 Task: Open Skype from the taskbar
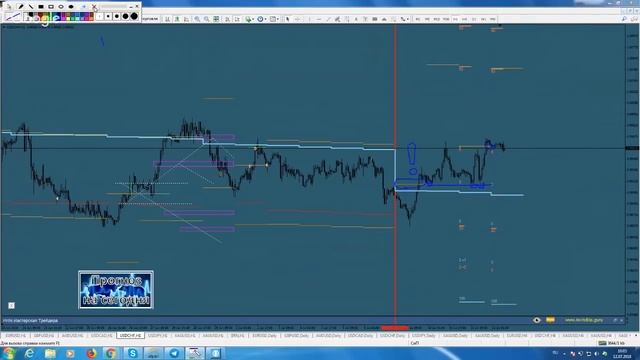pos(132,353)
